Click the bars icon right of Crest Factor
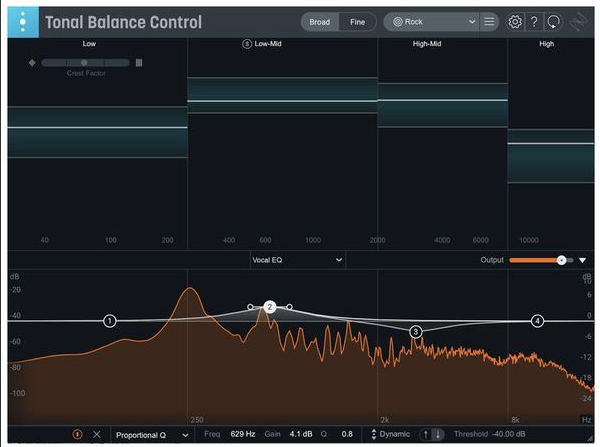600x447 pixels. point(139,62)
